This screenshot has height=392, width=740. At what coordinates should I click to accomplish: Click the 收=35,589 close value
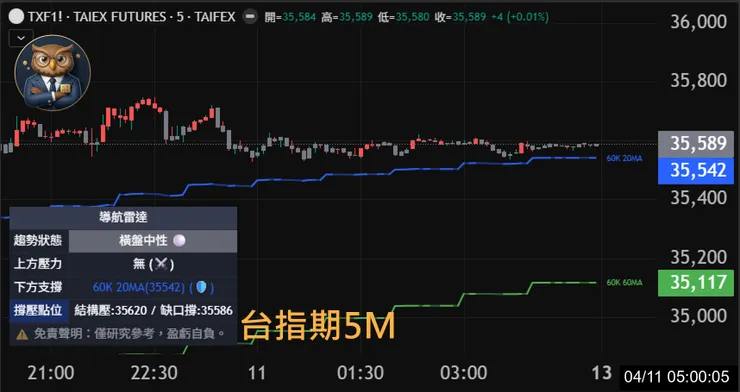click(460, 17)
